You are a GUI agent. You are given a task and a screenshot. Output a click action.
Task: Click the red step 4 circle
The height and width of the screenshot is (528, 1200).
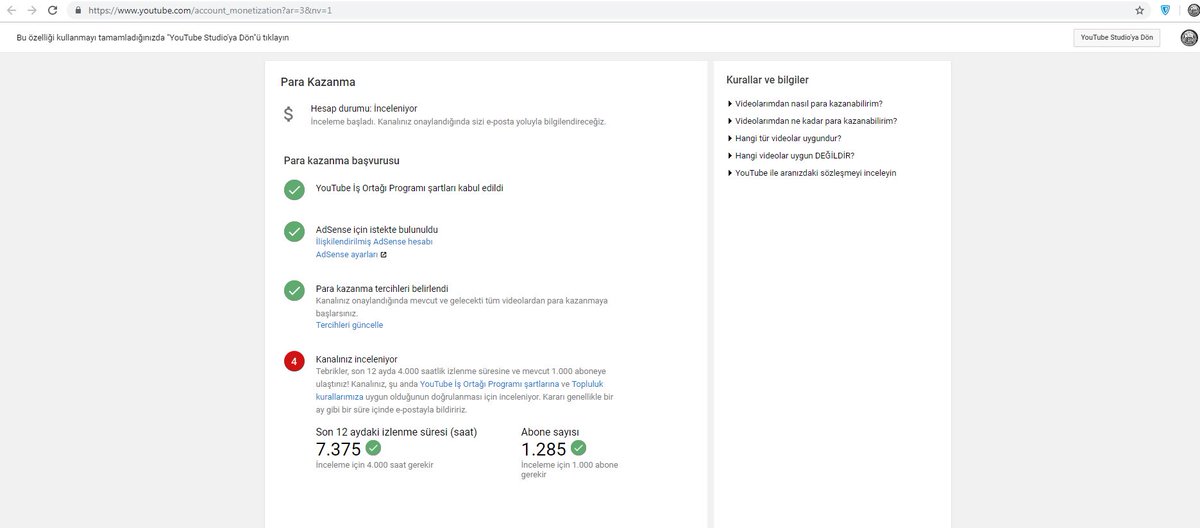click(x=294, y=360)
